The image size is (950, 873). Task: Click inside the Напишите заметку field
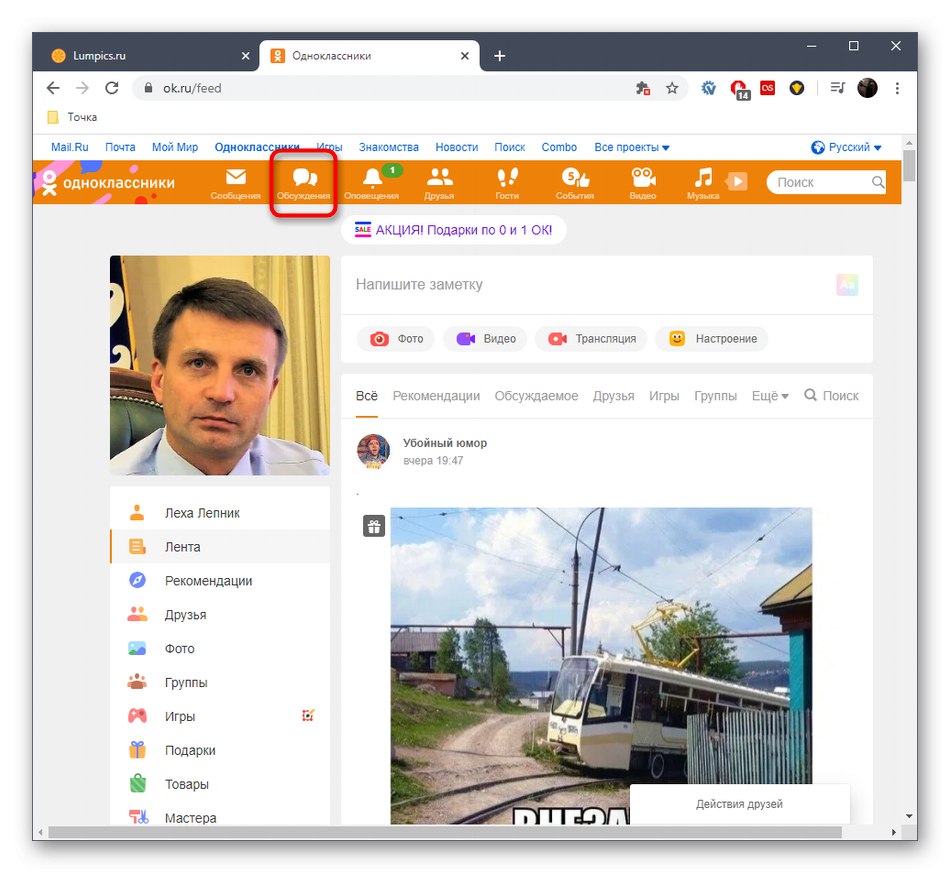click(x=500, y=285)
